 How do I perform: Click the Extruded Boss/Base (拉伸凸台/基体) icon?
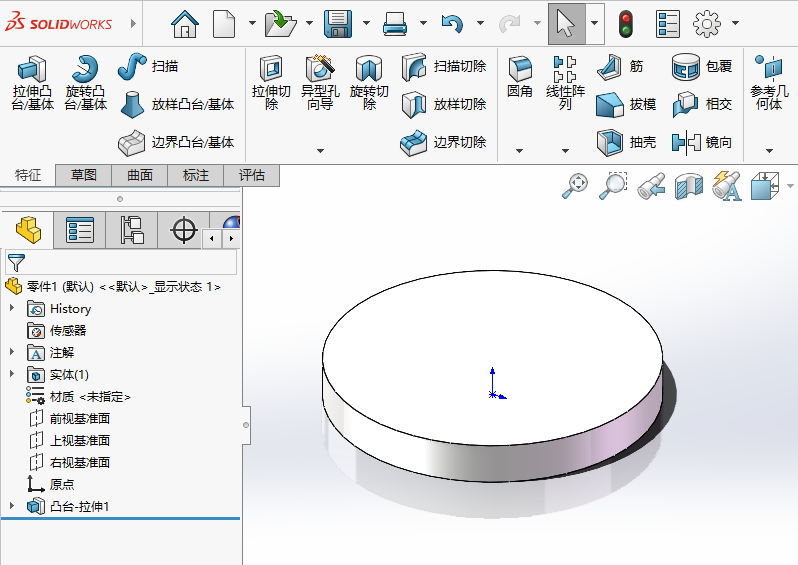tap(33, 70)
